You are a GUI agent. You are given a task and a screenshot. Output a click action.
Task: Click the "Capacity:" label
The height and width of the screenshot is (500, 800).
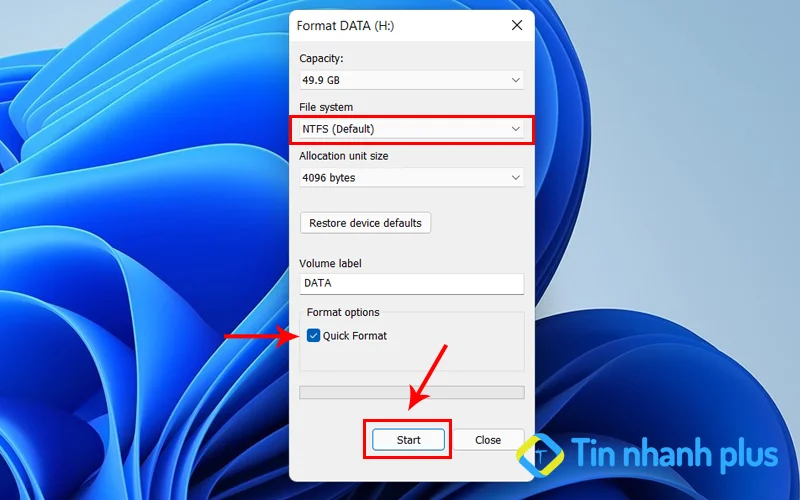click(321, 58)
